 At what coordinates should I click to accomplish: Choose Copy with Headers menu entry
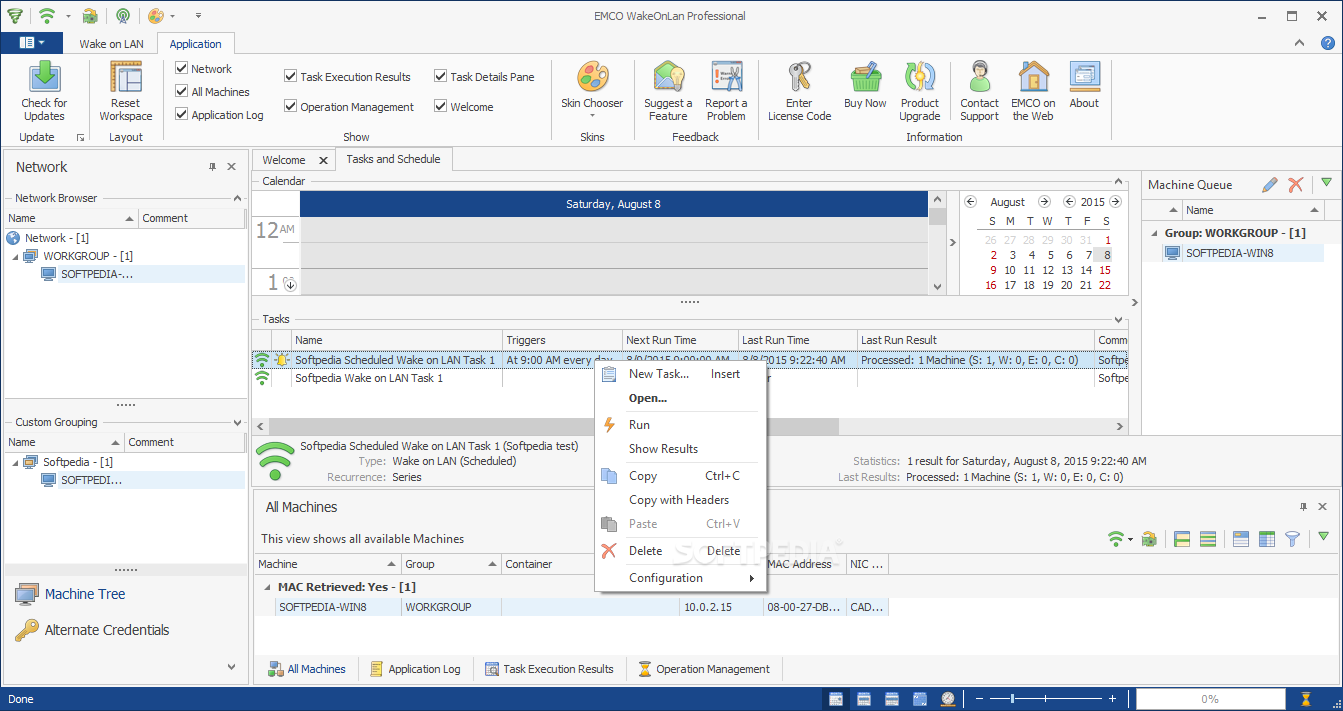tap(680, 500)
